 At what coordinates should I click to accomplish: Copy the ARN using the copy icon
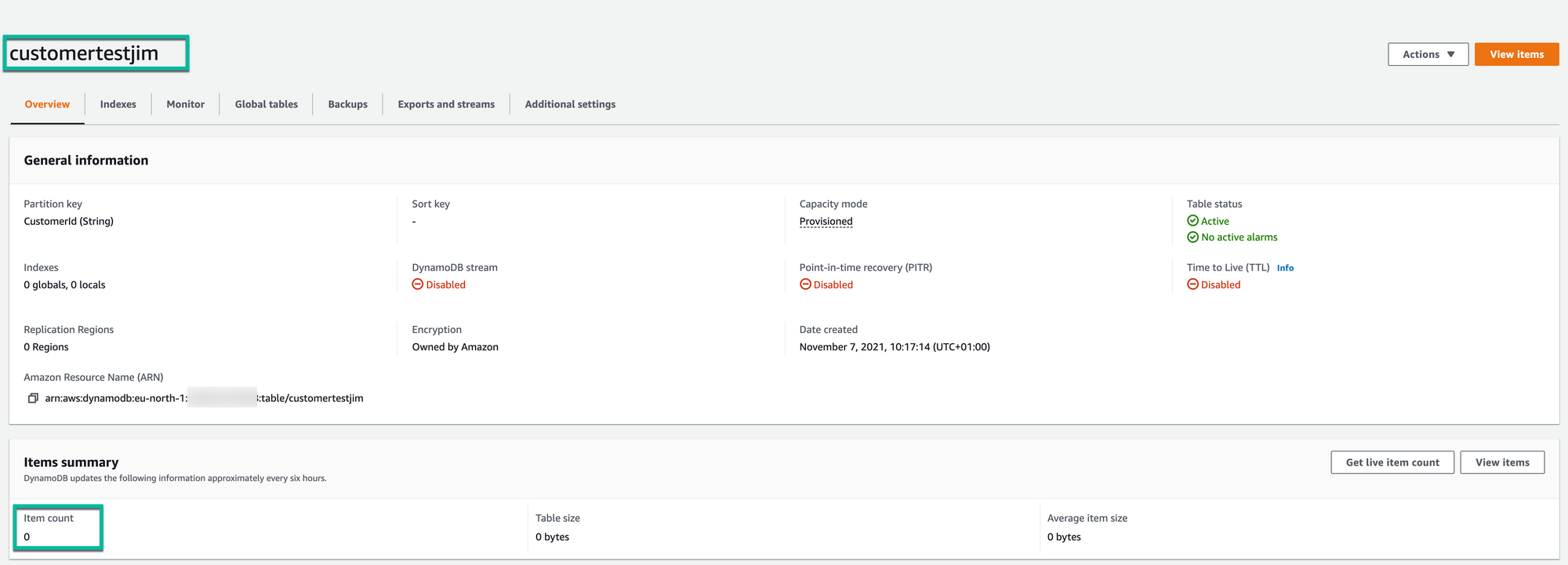tap(33, 398)
